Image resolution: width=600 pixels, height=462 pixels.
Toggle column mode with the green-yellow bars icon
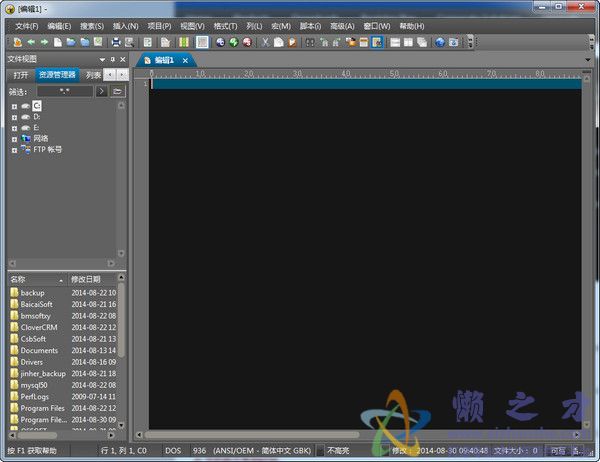(184, 42)
